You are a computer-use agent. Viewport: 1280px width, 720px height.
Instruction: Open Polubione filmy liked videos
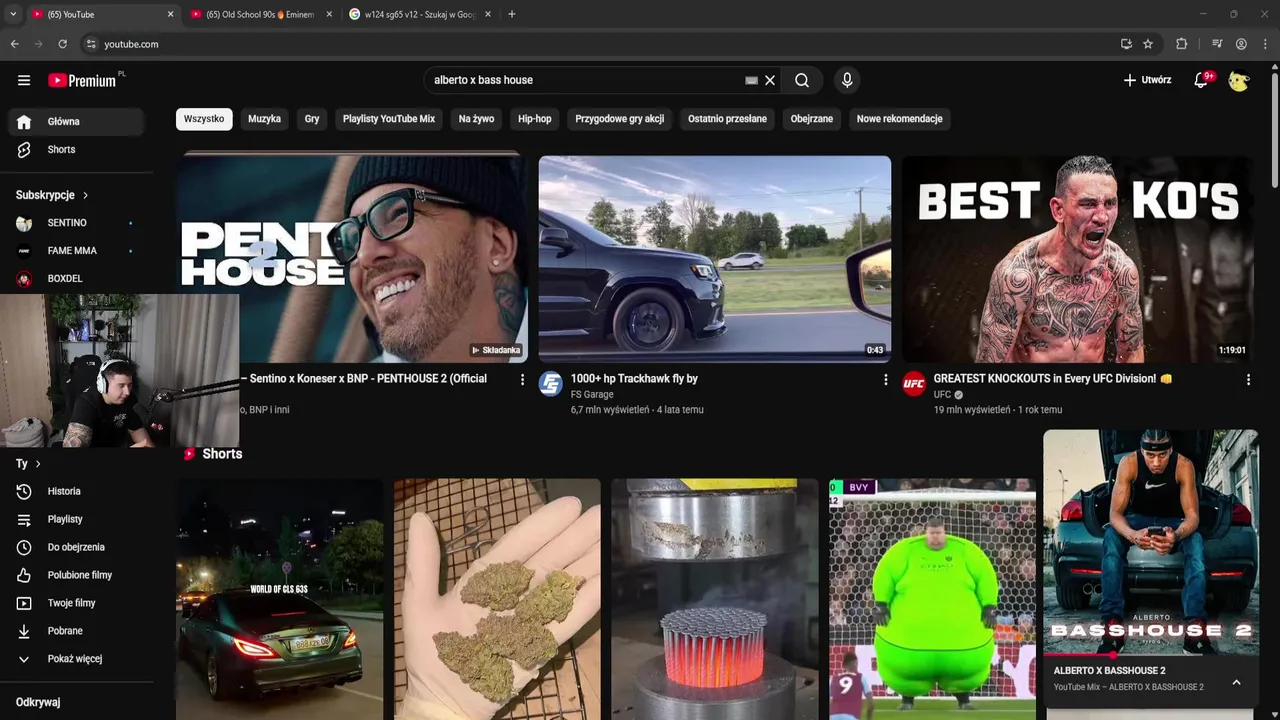pos(76,575)
